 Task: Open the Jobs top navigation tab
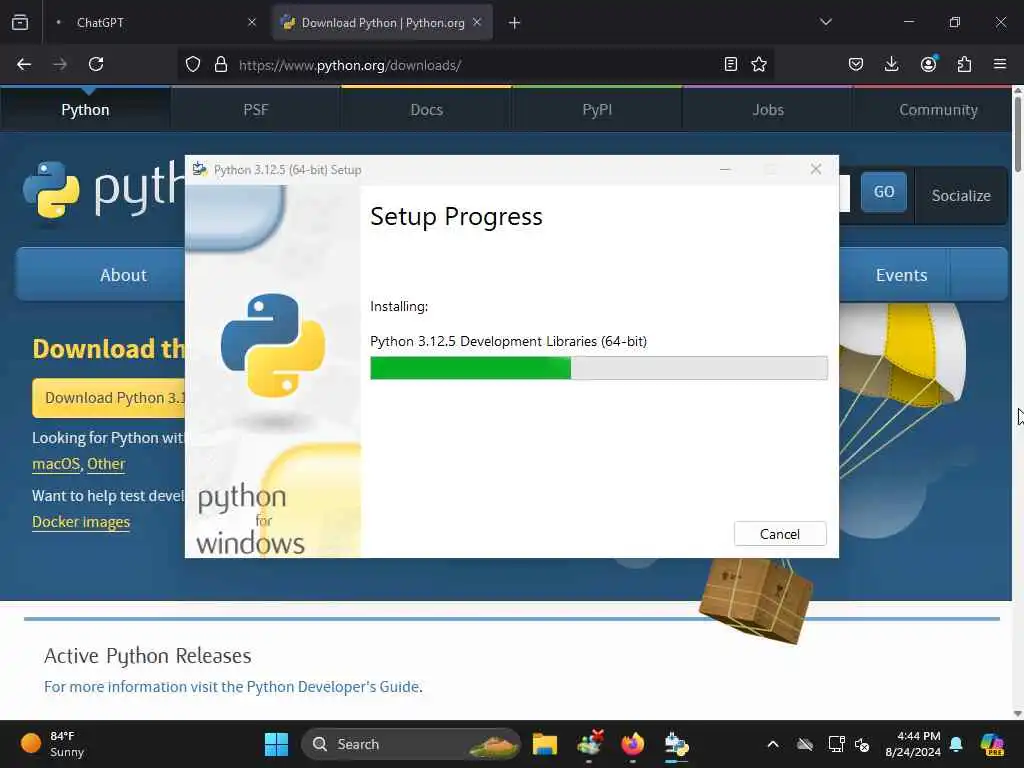pyautogui.click(x=768, y=110)
